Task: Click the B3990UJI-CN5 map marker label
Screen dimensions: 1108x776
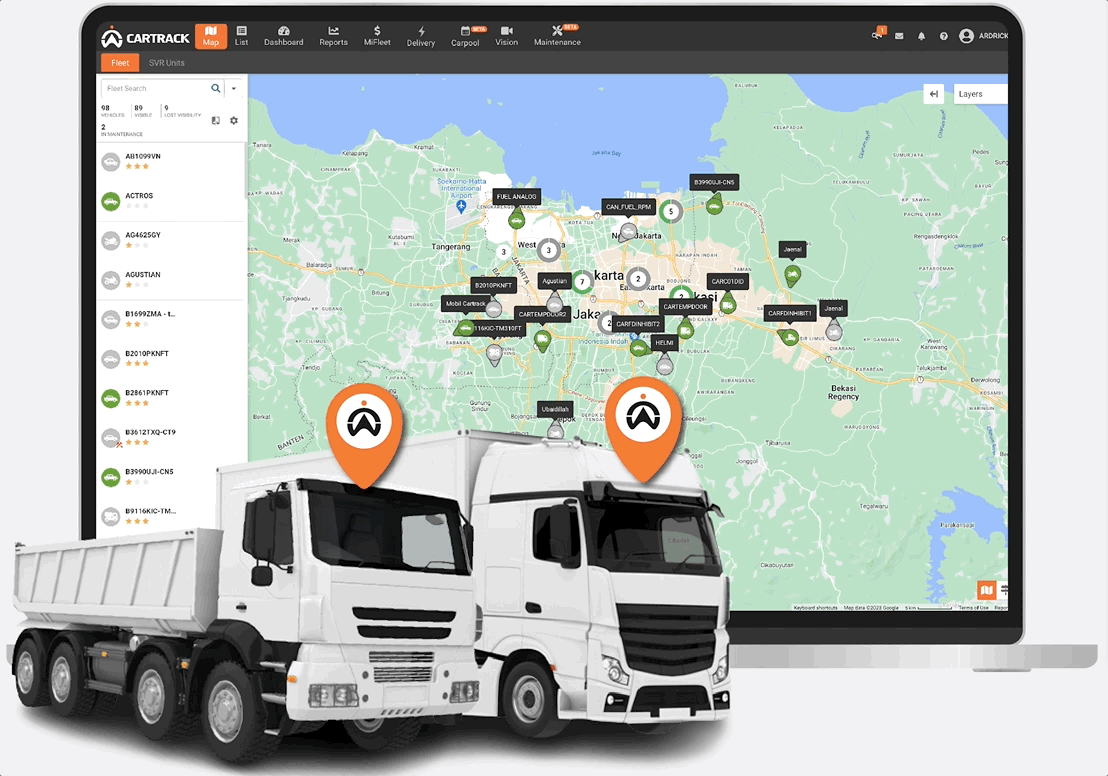Action: point(714,182)
